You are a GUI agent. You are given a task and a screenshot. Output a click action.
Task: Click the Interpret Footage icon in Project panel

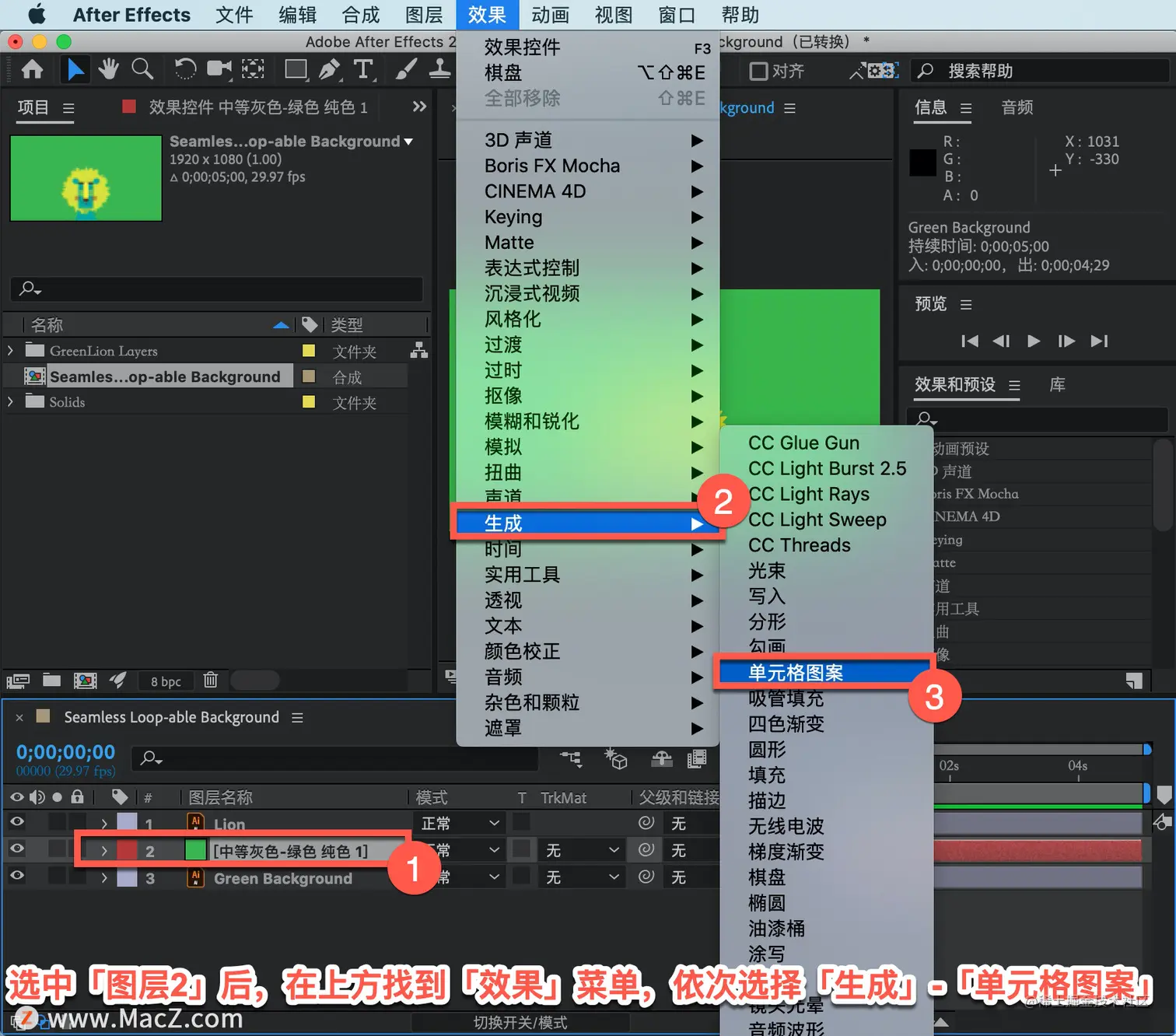pyautogui.click(x=18, y=681)
